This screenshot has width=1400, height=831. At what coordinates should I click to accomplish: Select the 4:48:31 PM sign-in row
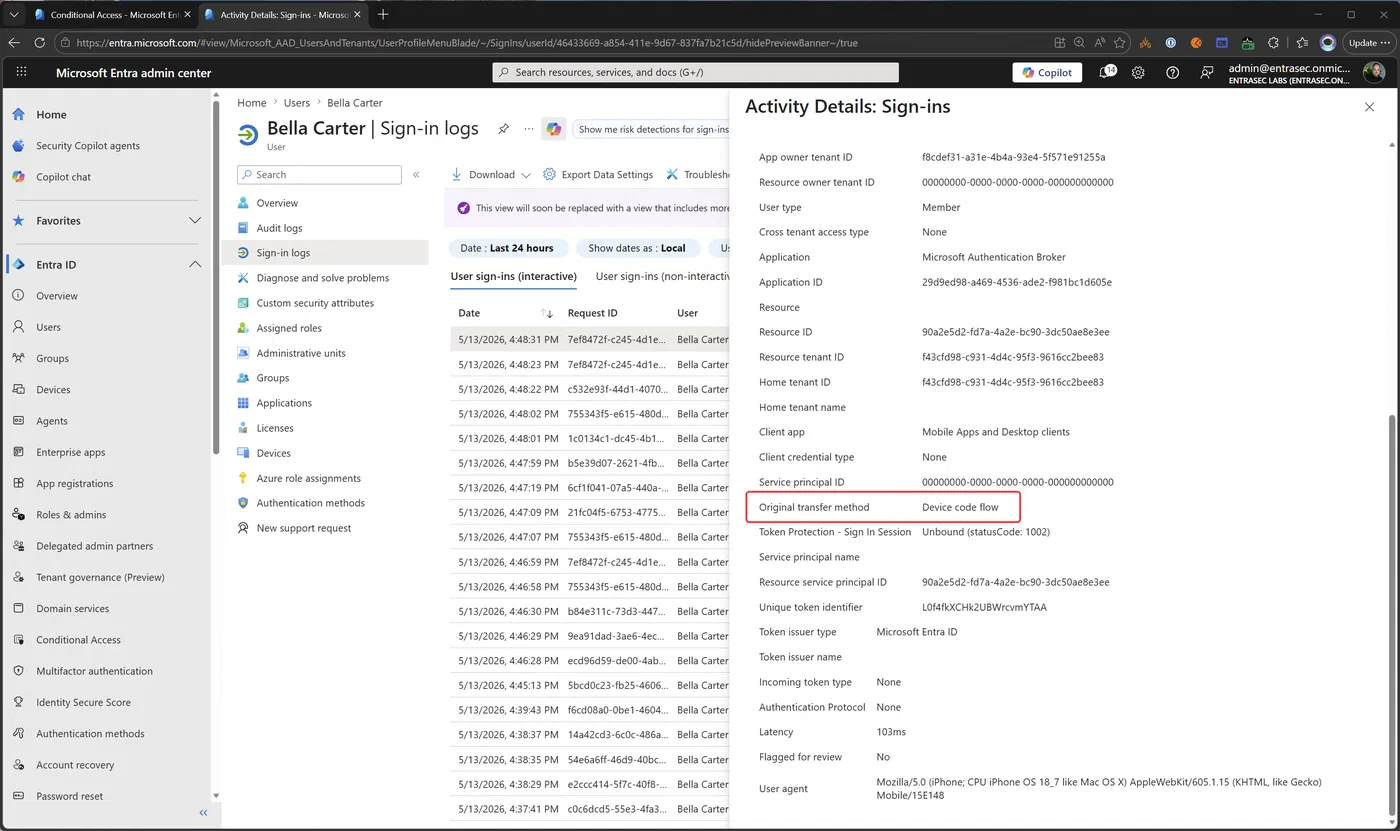(590, 340)
